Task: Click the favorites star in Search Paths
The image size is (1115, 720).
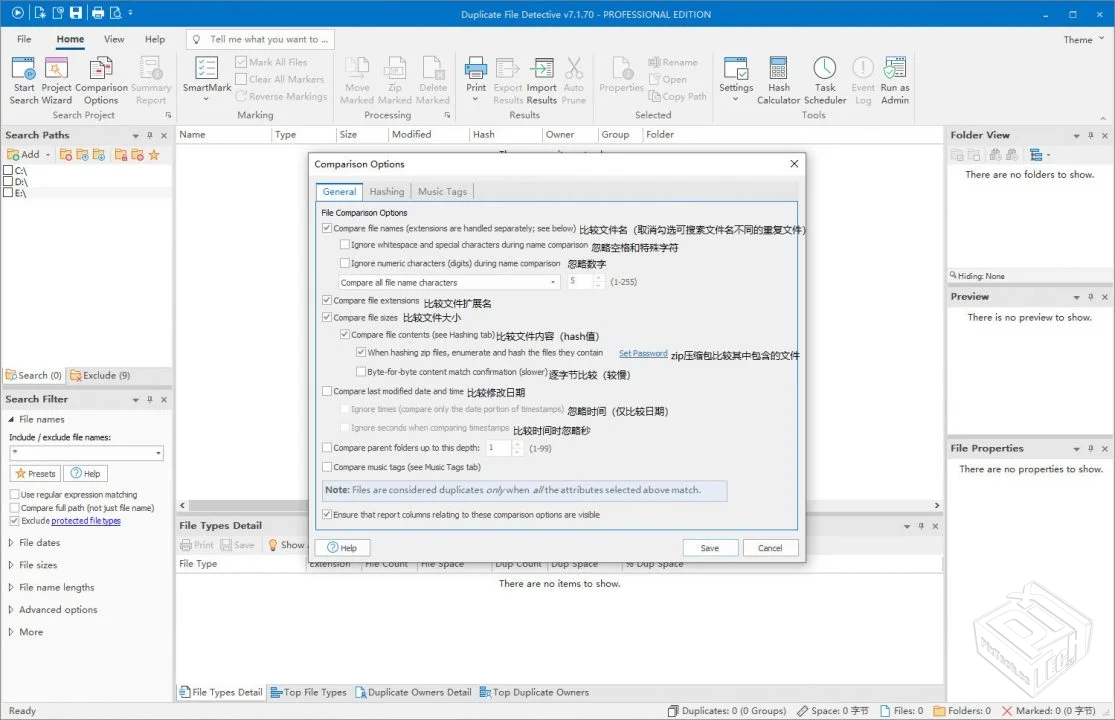Action: pyautogui.click(x=155, y=154)
